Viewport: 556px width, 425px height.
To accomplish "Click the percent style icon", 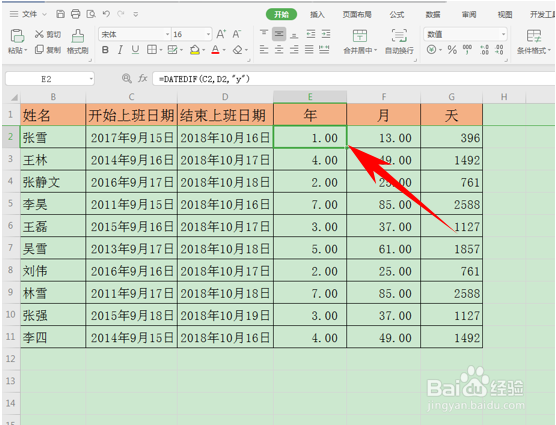I will pyautogui.click(x=452, y=50).
